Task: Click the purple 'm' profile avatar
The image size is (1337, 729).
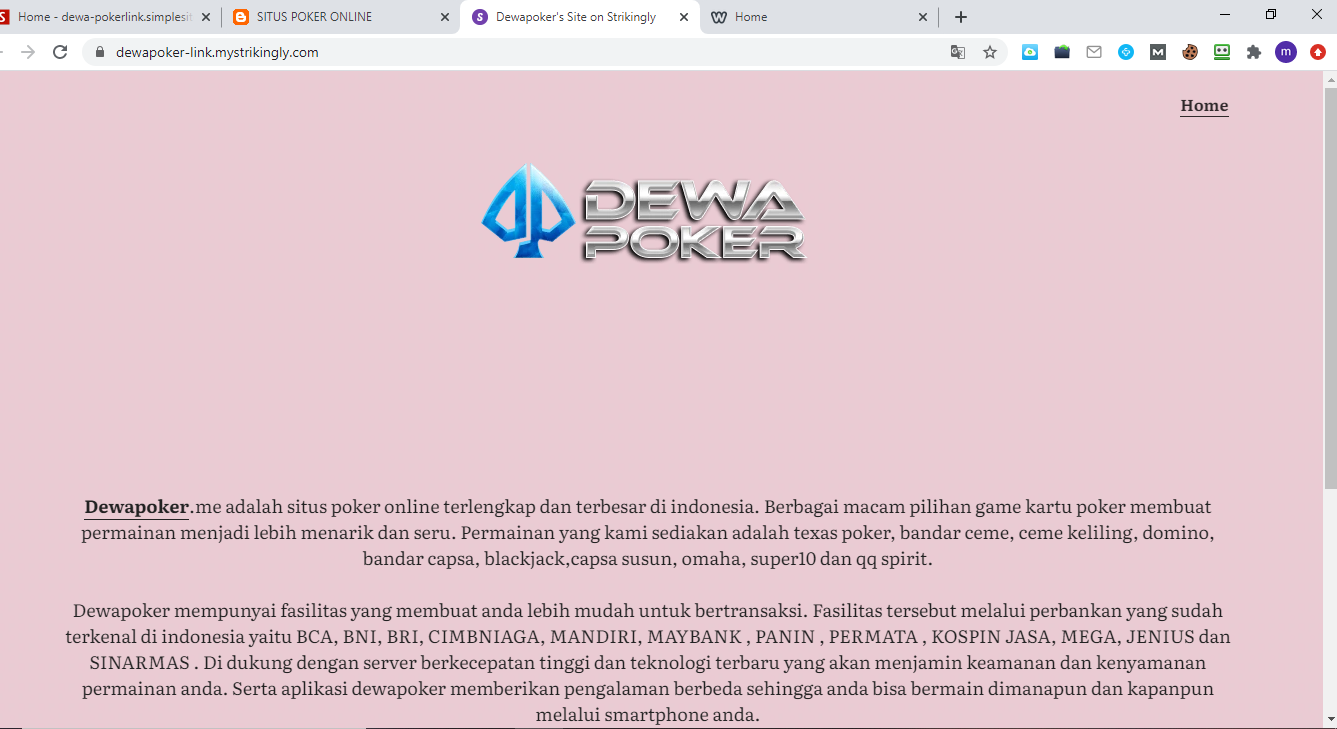Action: click(x=1285, y=52)
